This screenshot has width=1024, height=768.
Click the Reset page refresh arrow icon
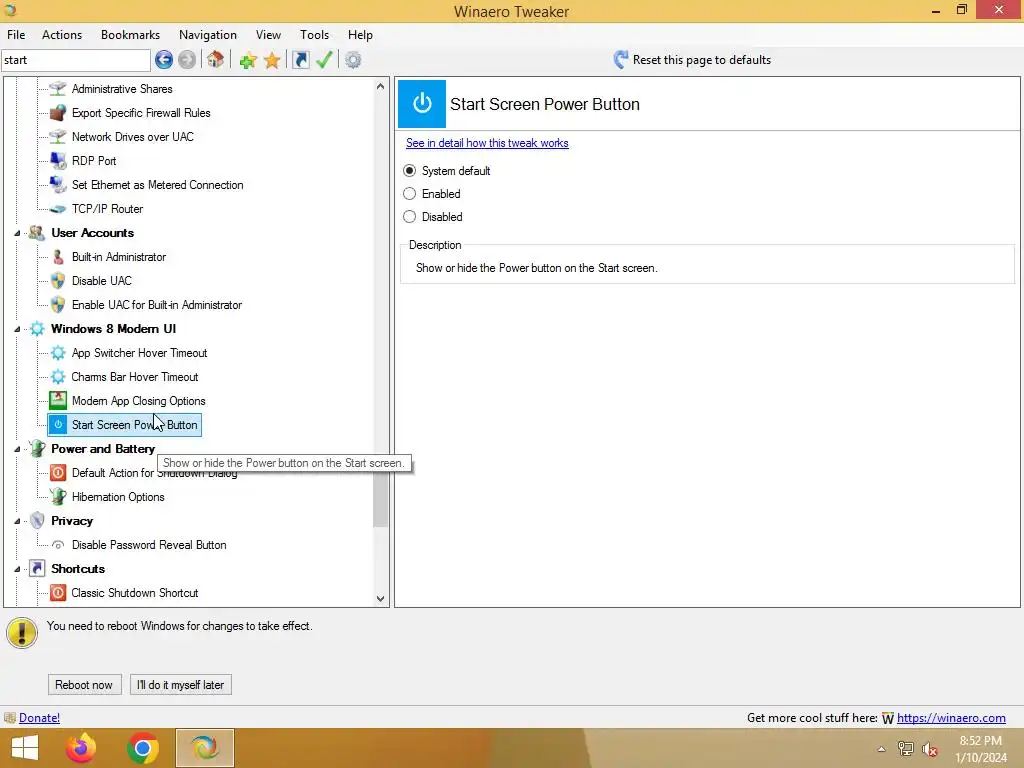tap(620, 60)
